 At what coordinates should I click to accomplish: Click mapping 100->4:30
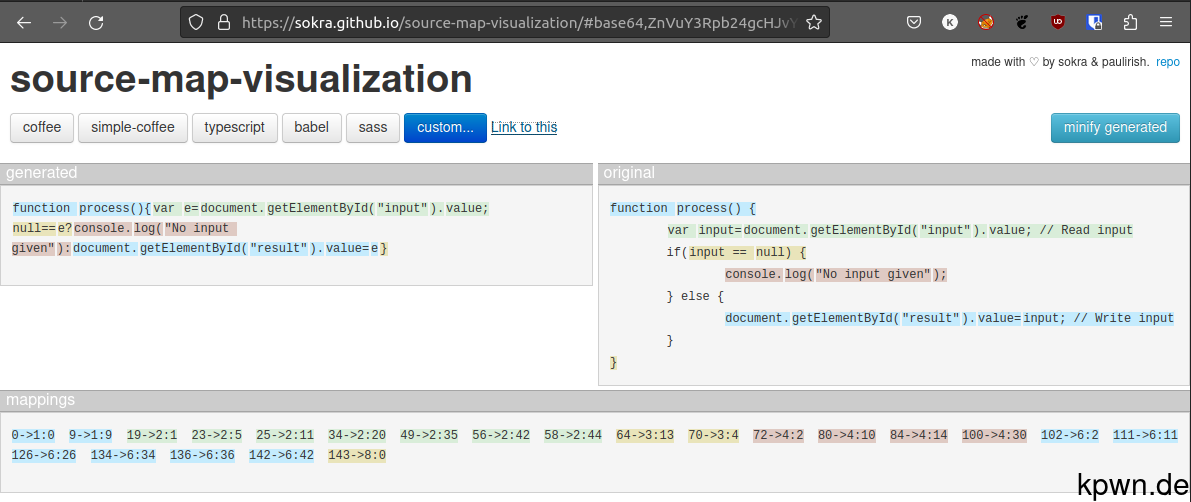994,435
